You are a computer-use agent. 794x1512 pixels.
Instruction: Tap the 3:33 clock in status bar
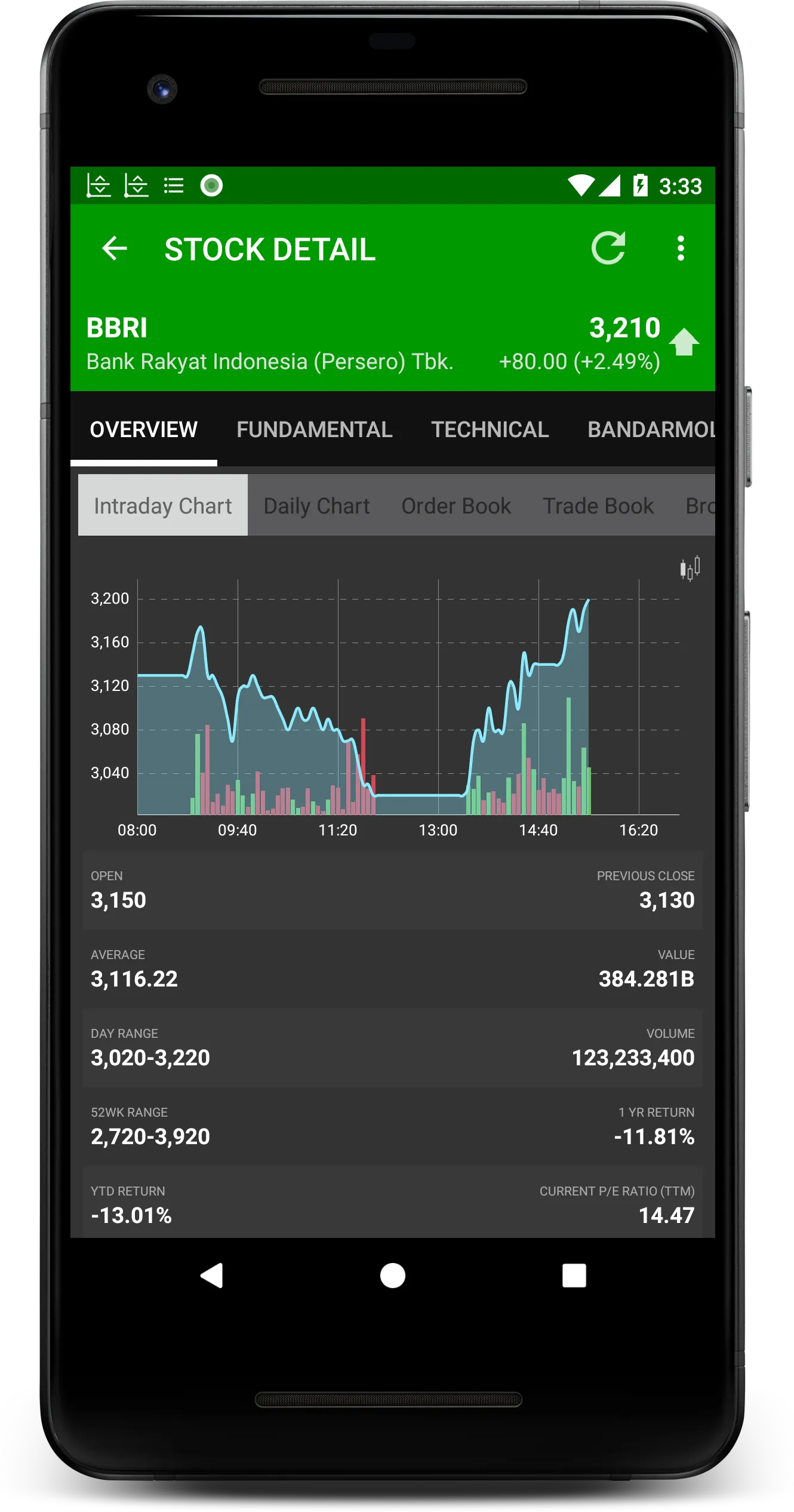pyautogui.click(x=681, y=186)
